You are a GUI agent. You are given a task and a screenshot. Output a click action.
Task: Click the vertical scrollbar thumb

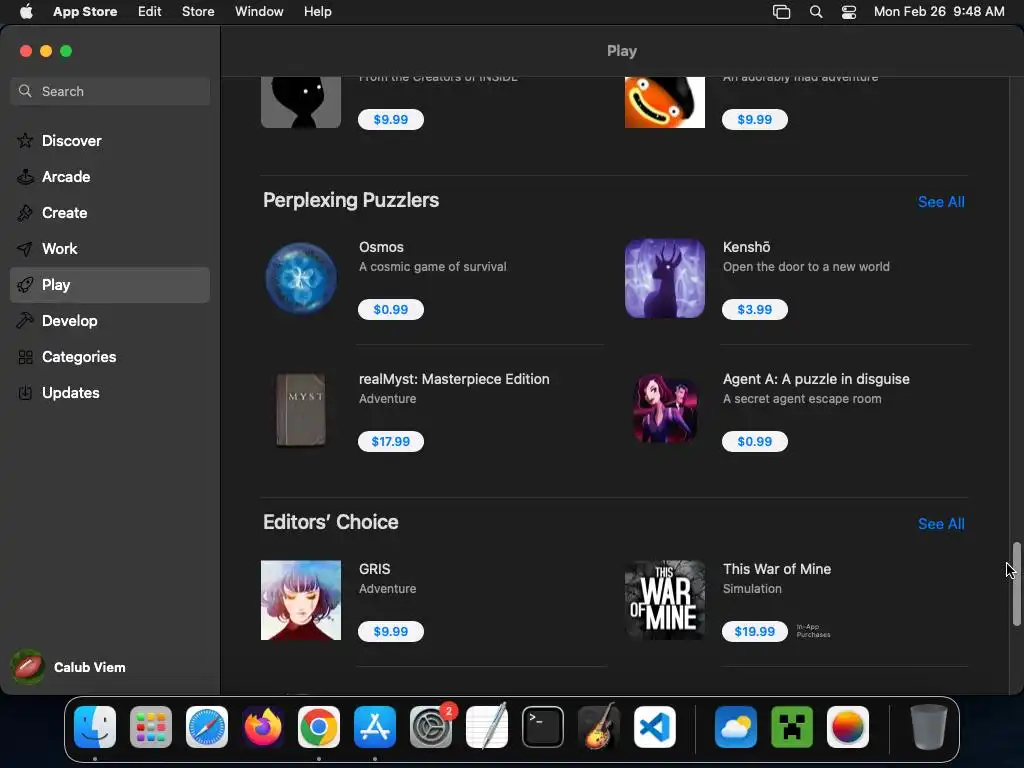[x=1016, y=584]
